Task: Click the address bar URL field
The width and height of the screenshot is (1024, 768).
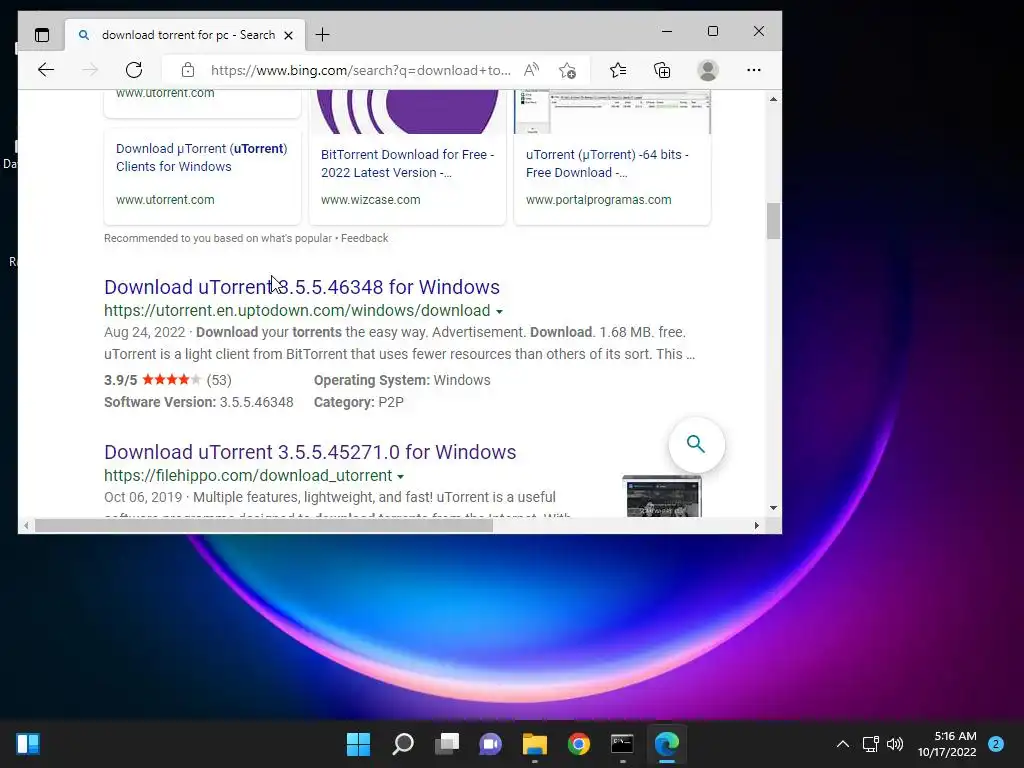Action: point(360,70)
